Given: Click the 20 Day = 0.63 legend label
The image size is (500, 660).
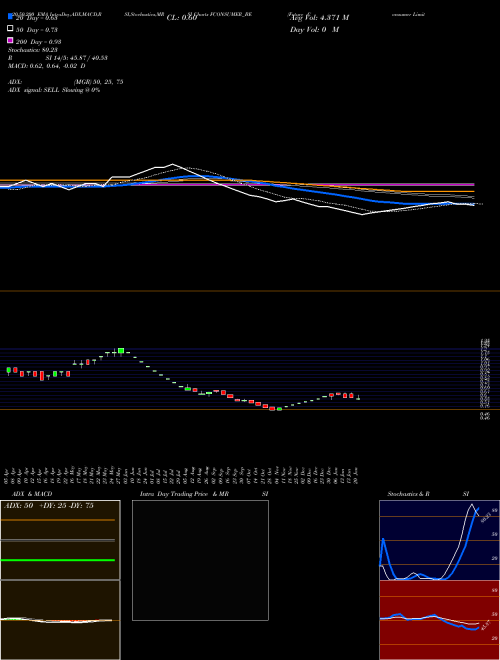Looking at the screenshot, I should pos(36,18).
